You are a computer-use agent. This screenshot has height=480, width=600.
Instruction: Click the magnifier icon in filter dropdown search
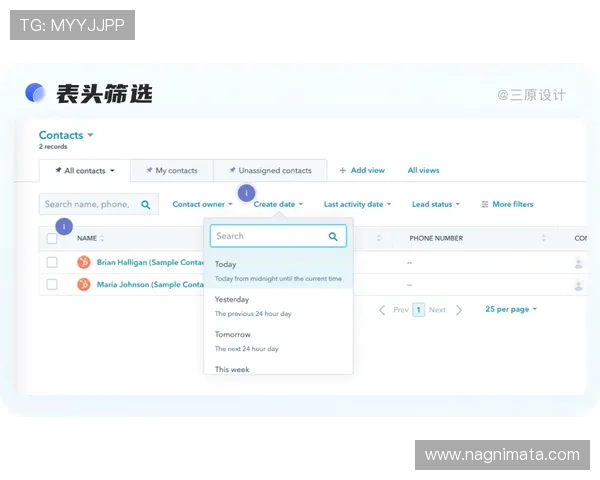click(333, 237)
